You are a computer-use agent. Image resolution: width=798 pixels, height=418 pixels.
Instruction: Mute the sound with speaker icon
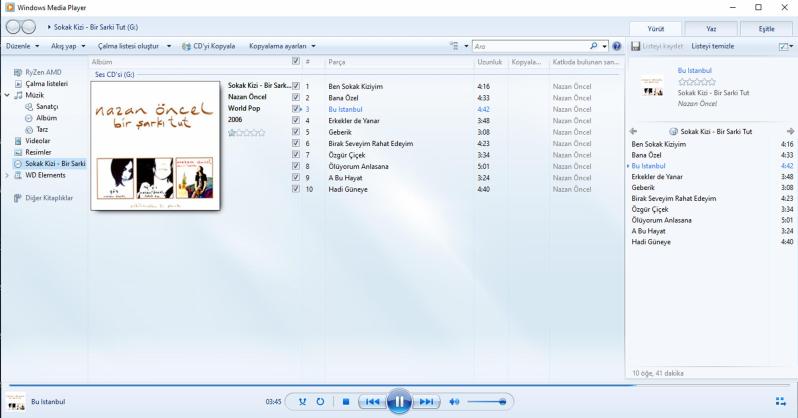pyautogui.click(x=454, y=402)
